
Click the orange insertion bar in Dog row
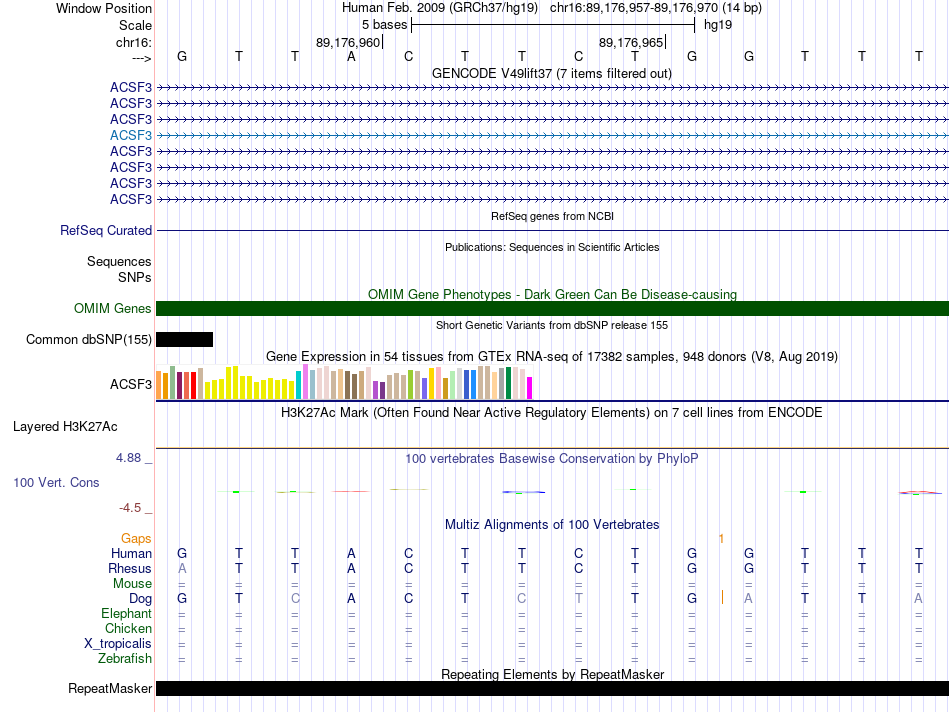722,597
